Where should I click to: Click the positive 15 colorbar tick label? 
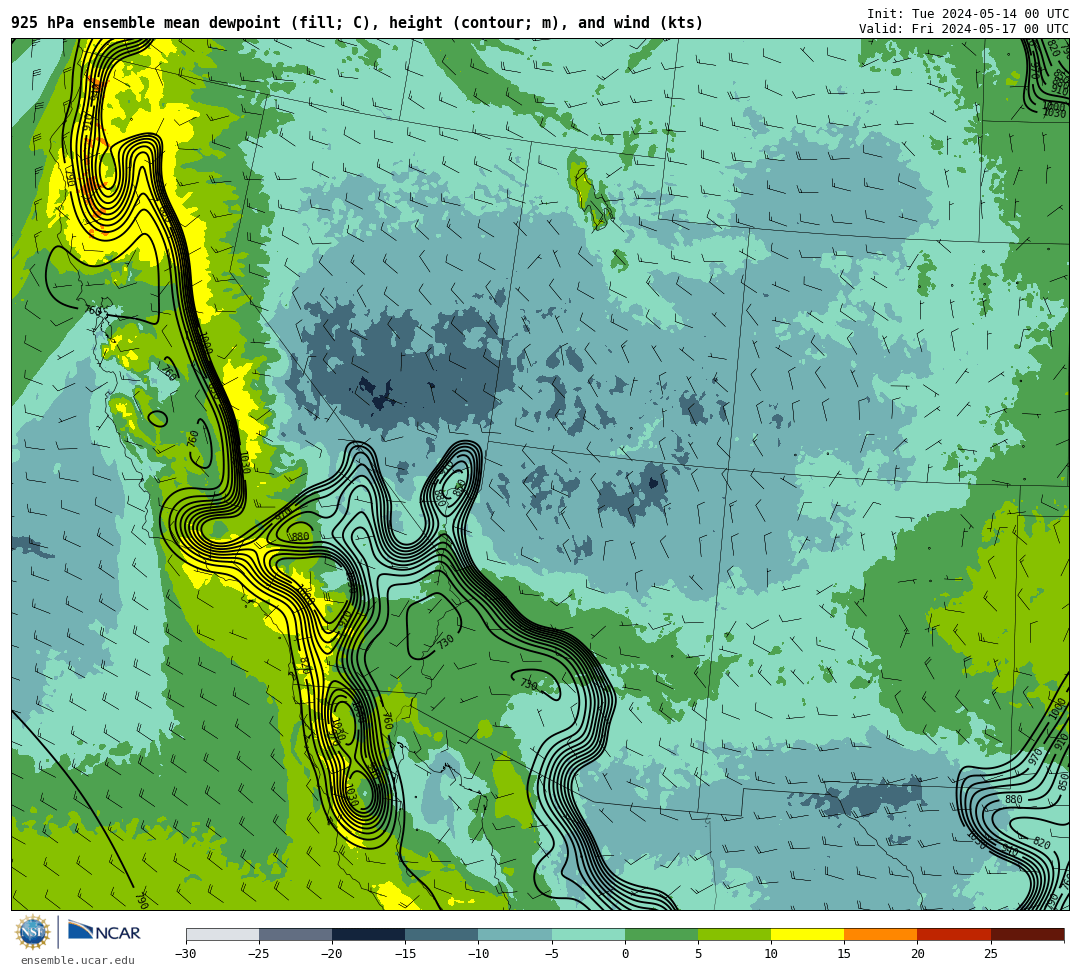[x=844, y=954]
